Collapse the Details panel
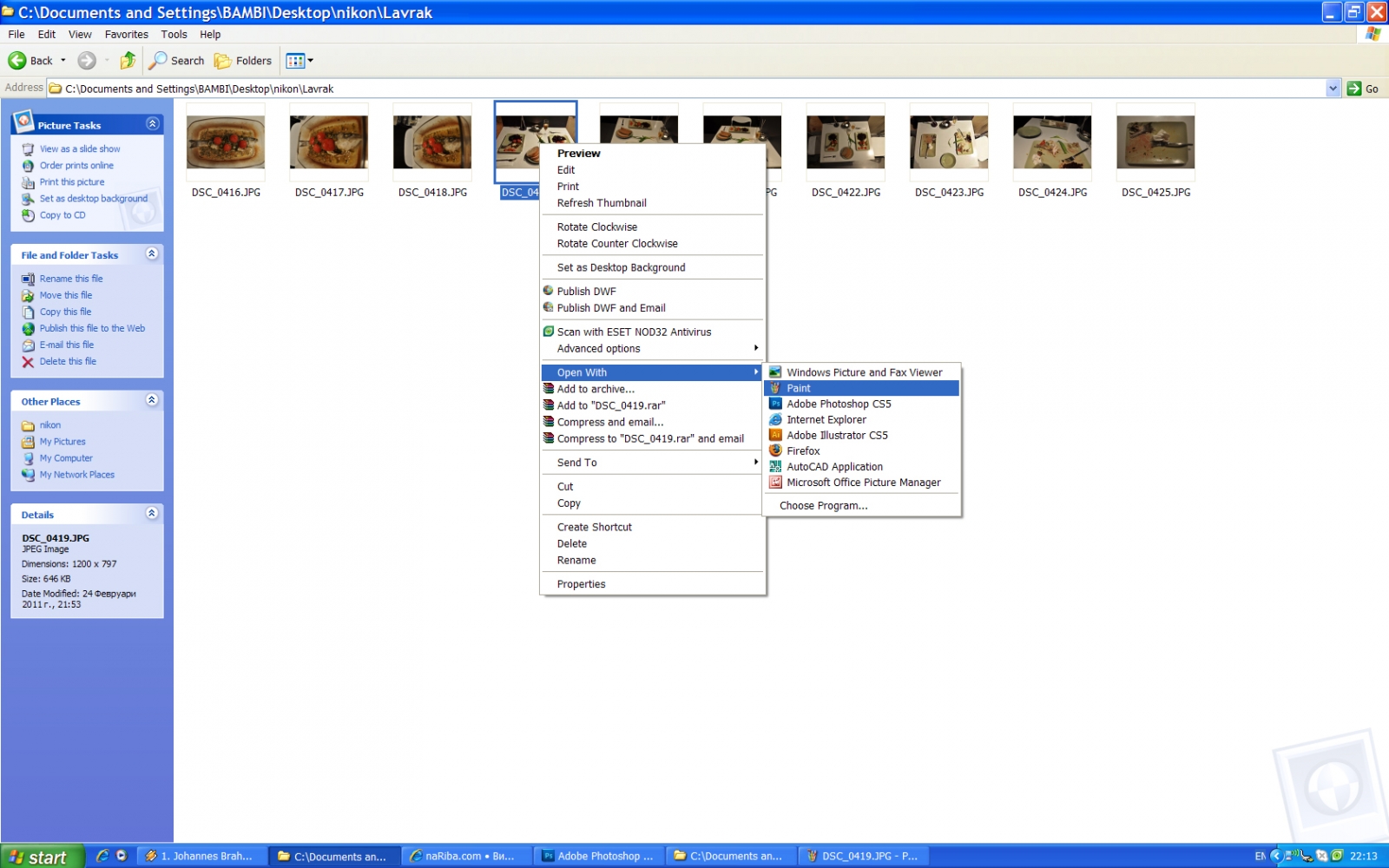 pyautogui.click(x=152, y=513)
